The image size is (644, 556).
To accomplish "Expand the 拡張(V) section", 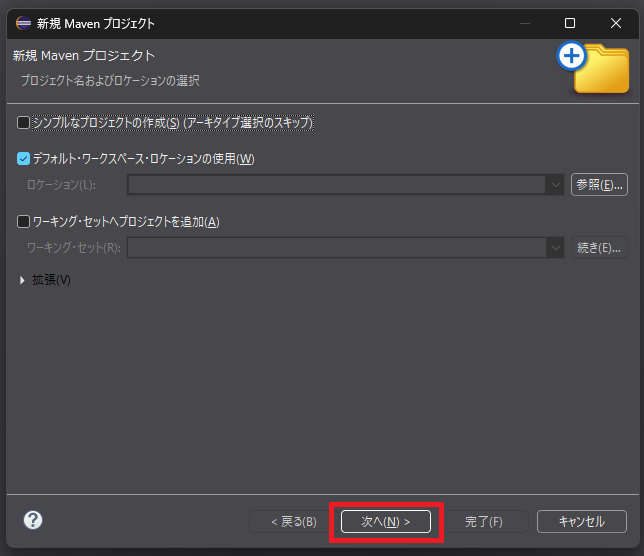I will [22, 280].
